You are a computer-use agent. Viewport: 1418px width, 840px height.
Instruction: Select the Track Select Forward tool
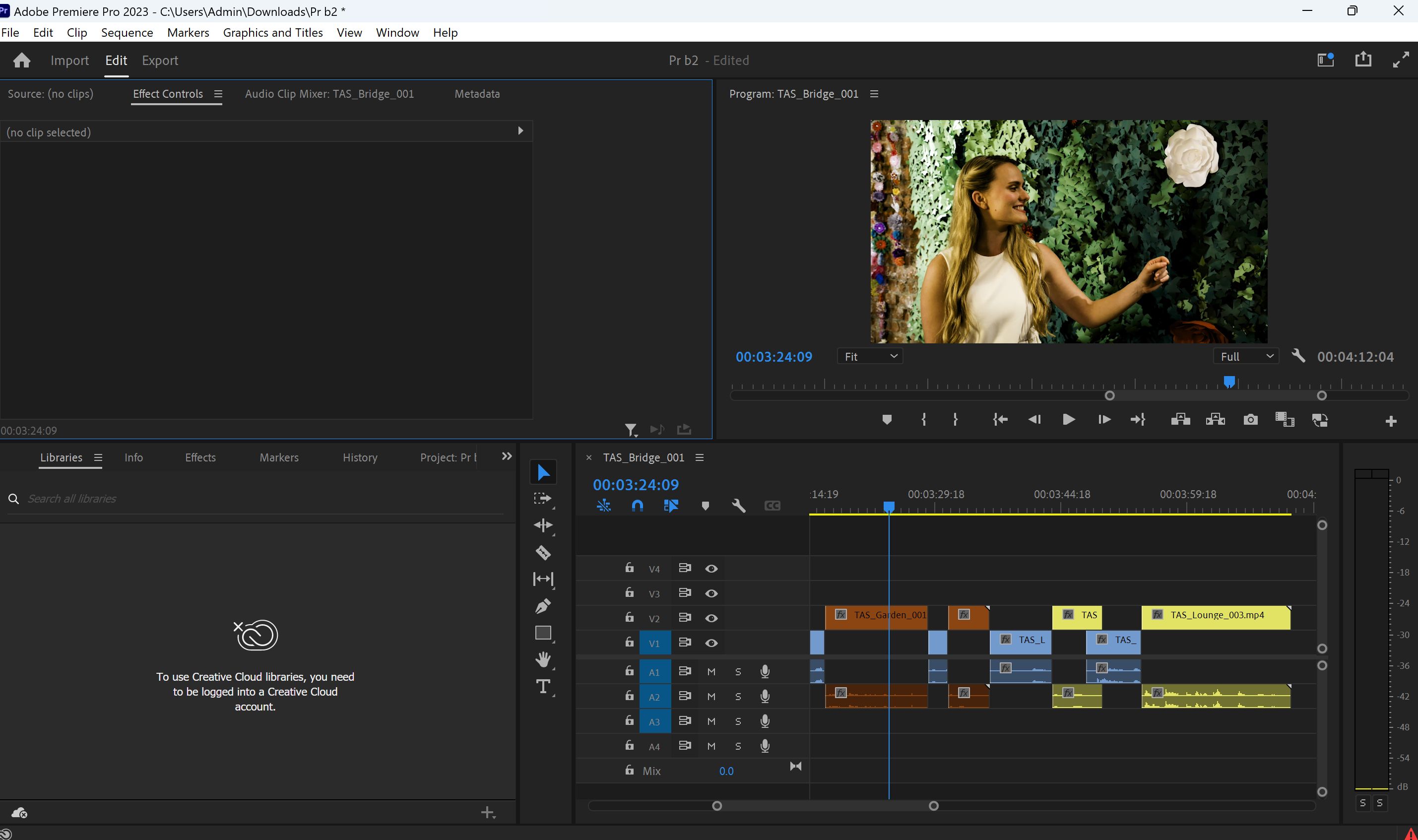[543, 499]
